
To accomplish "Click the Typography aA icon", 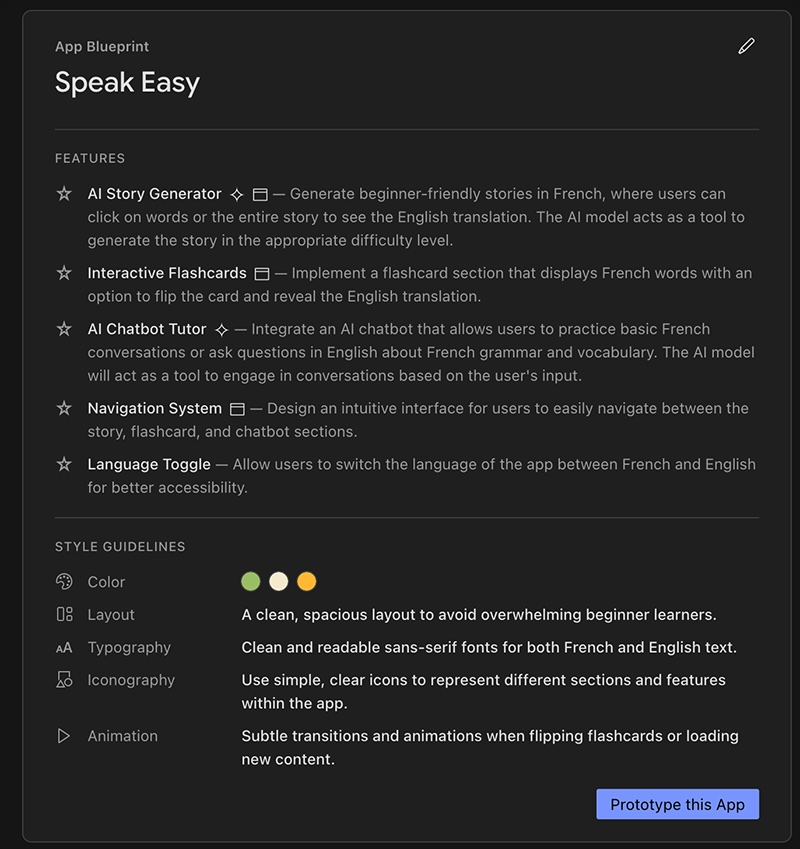I will pos(63,647).
